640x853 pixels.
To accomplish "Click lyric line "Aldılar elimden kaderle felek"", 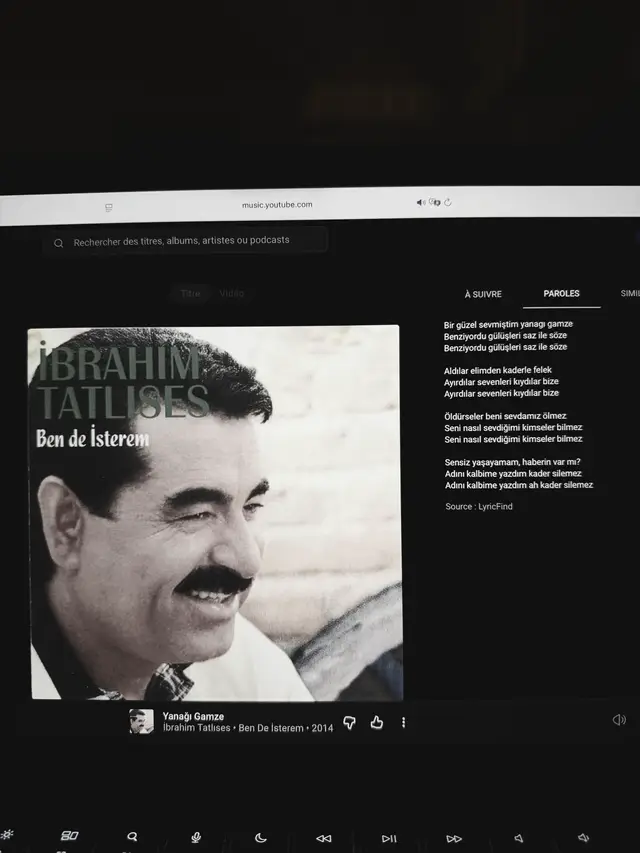I will point(498,370).
